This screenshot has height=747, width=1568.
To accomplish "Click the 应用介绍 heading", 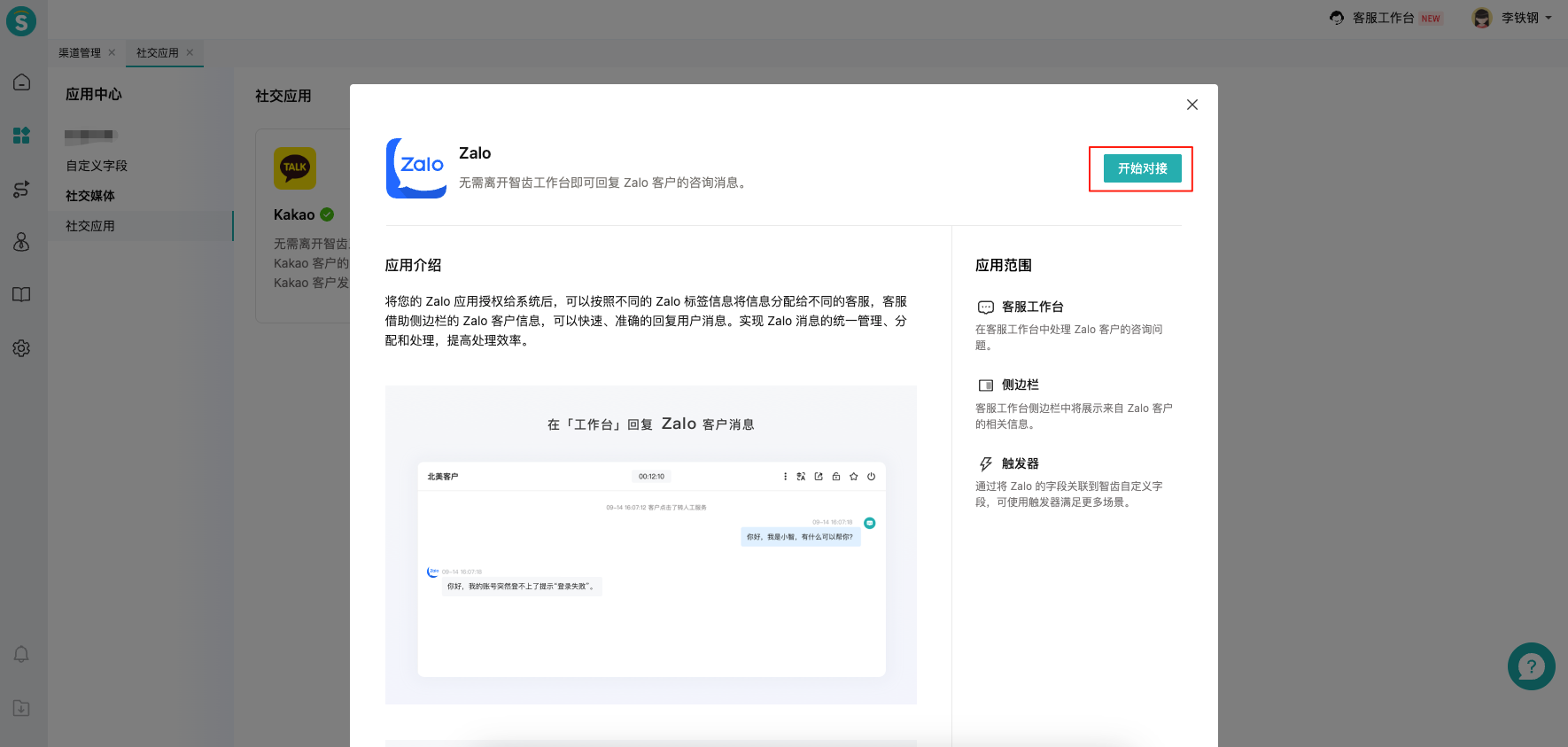I will pos(413,265).
